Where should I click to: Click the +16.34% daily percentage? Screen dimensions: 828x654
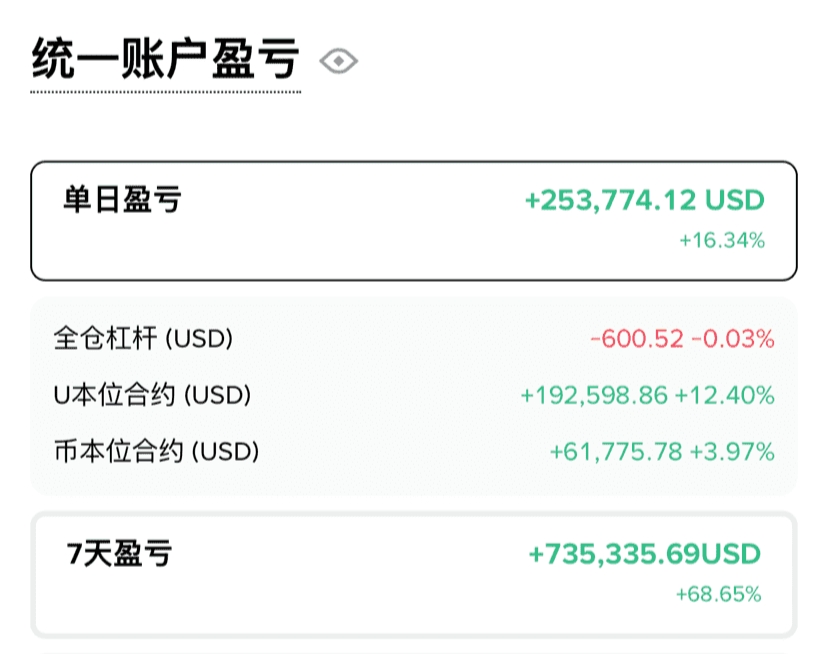point(721,240)
